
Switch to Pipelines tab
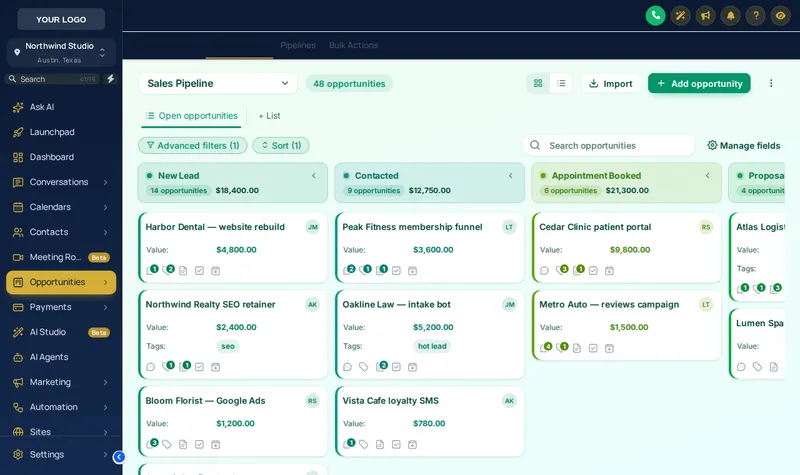[298, 45]
